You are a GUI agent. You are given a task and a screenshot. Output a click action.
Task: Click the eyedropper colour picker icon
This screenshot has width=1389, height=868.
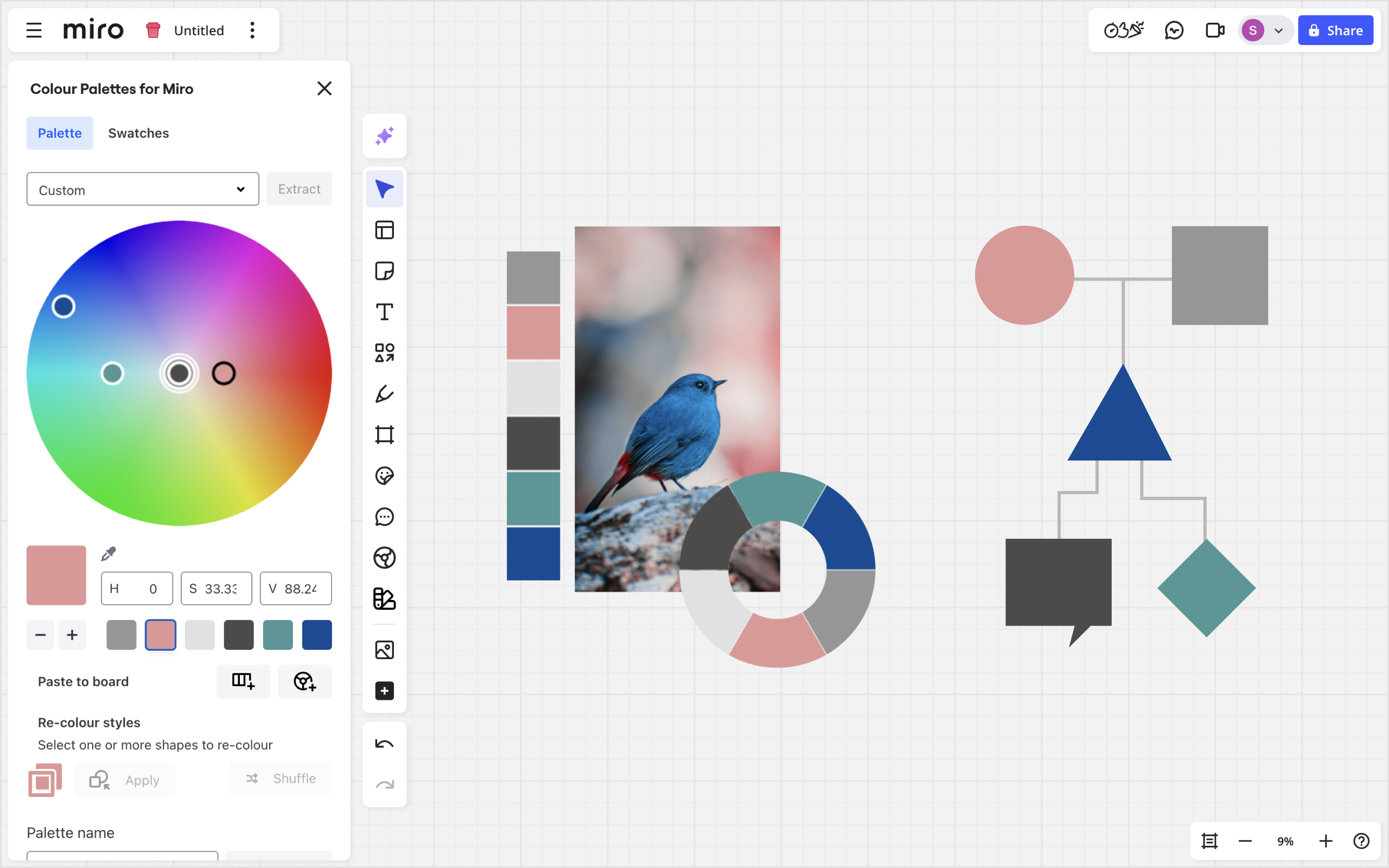point(109,553)
